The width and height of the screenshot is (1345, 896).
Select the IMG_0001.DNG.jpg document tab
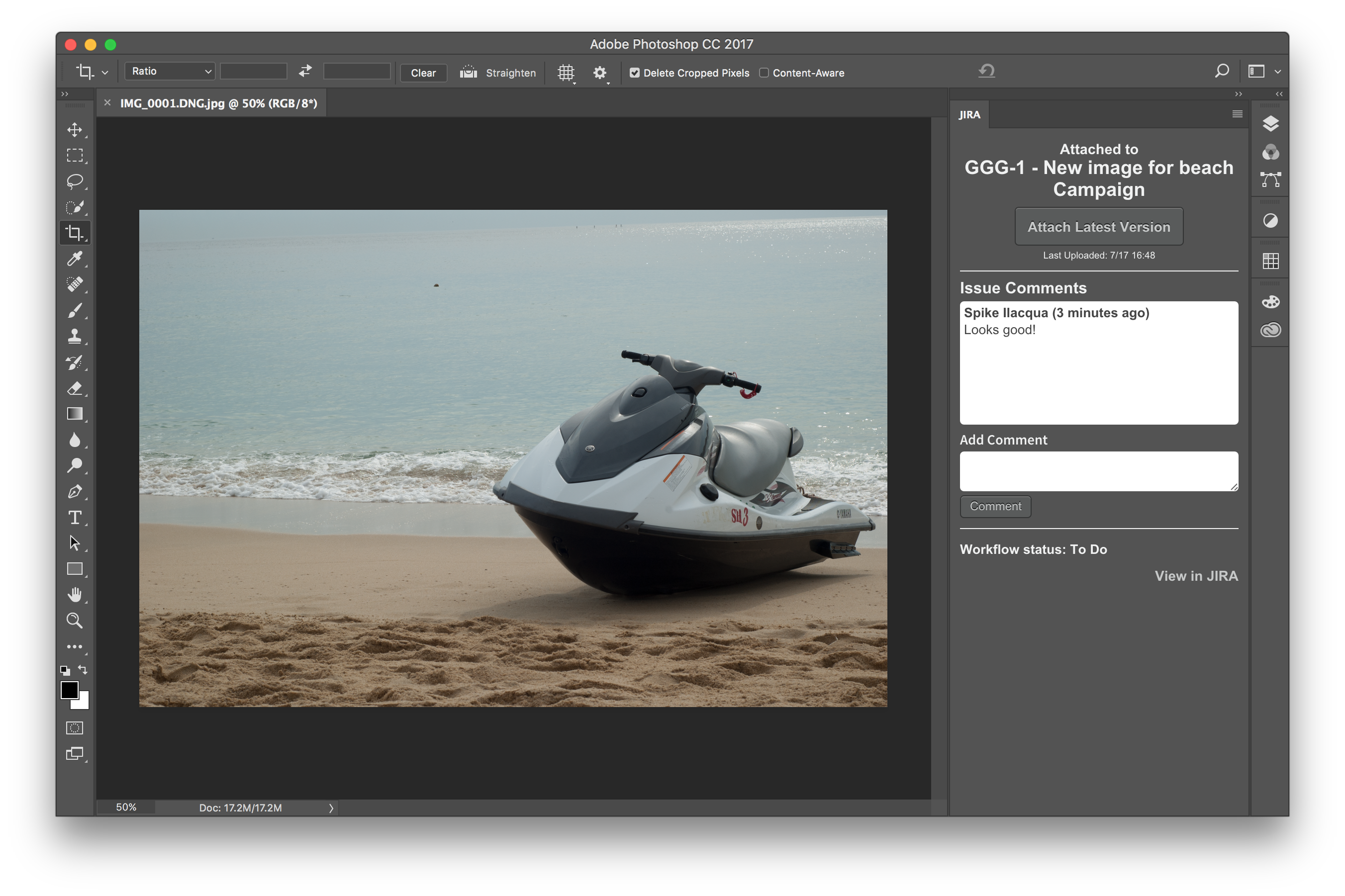218,103
